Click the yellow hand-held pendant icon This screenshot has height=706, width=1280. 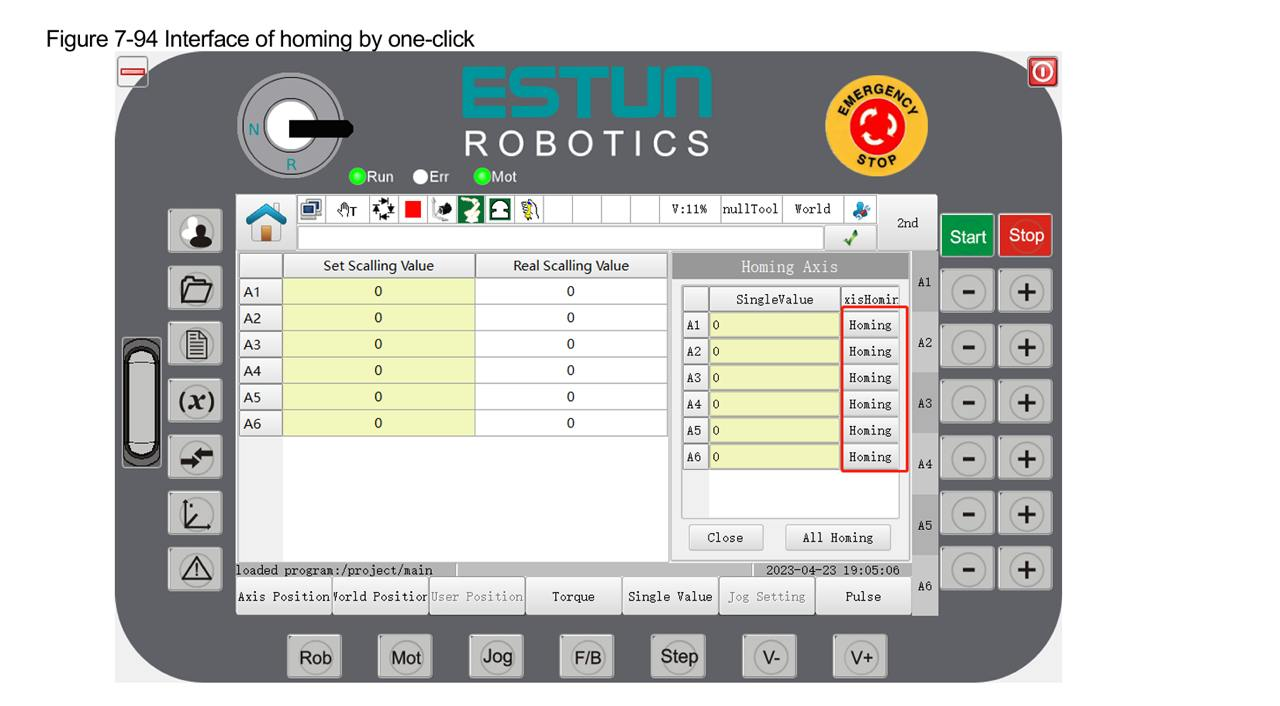click(529, 209)
